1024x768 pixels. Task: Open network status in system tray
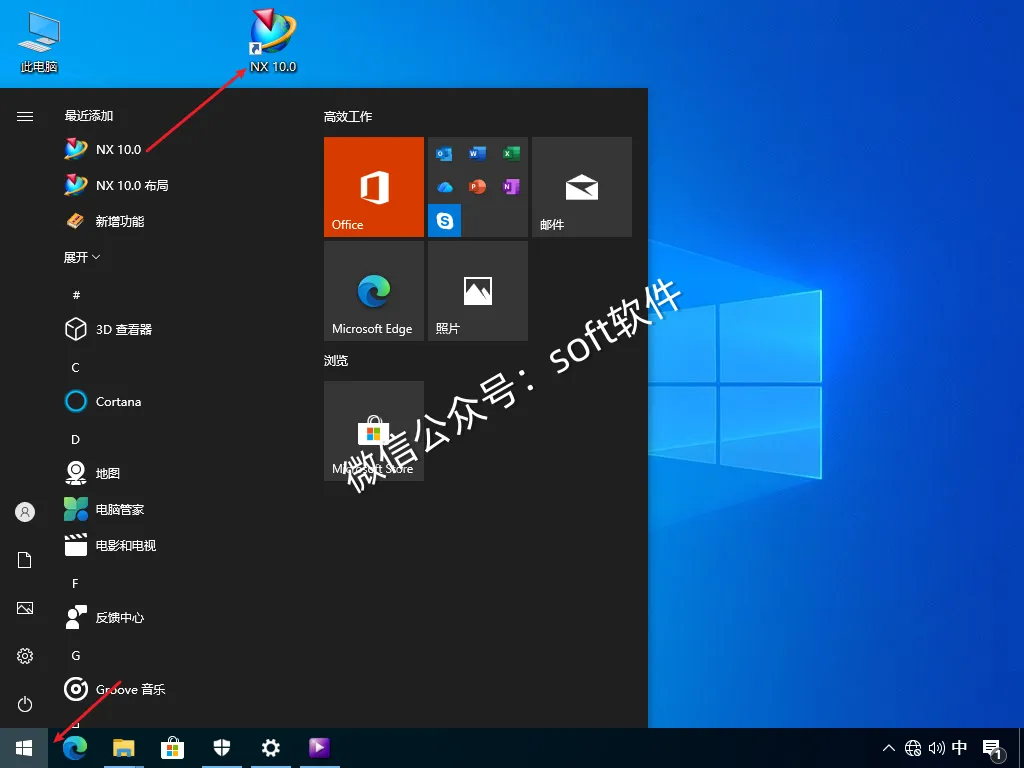(x=913, y=748)
